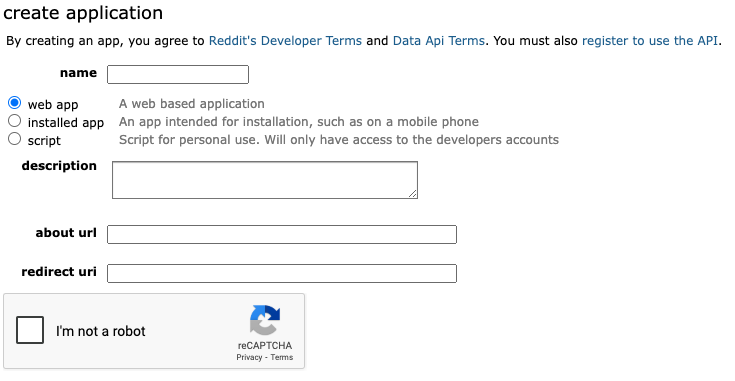Select the web app radio button
The height and width of the screenshot is (381, 735).
[15, 103]
